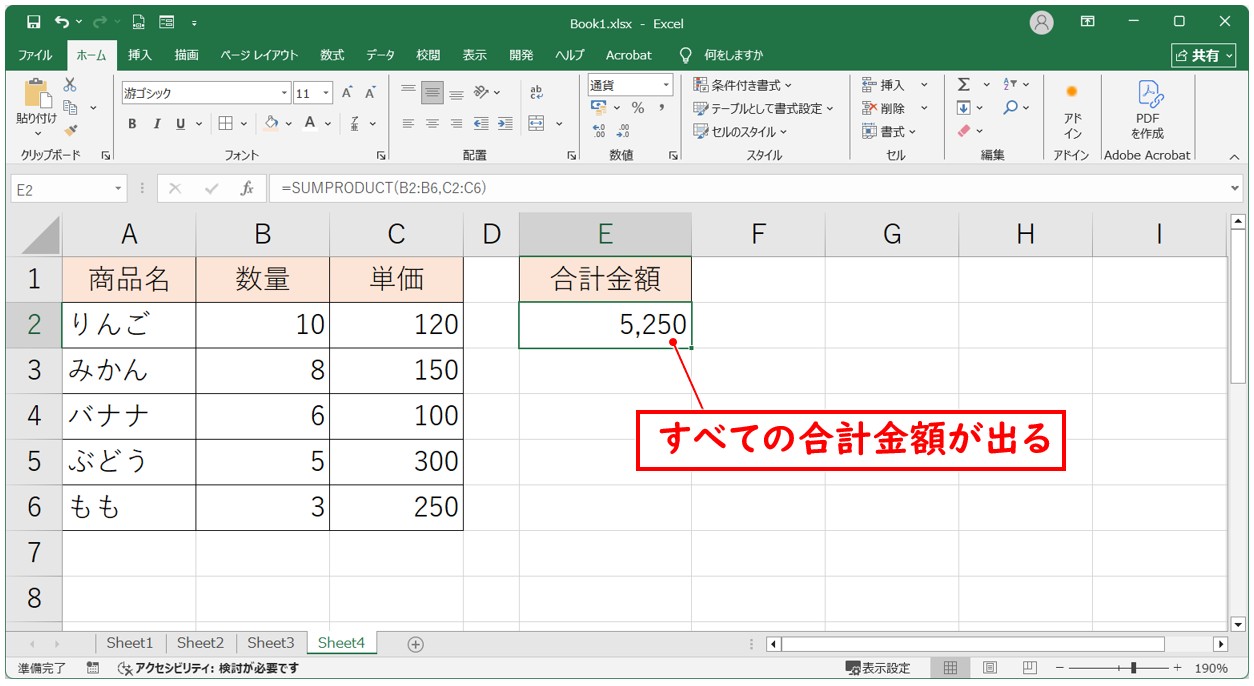This screenshot has height=686, width=1254.
Task: Click the increase indent icon
Action: [505, 124]
